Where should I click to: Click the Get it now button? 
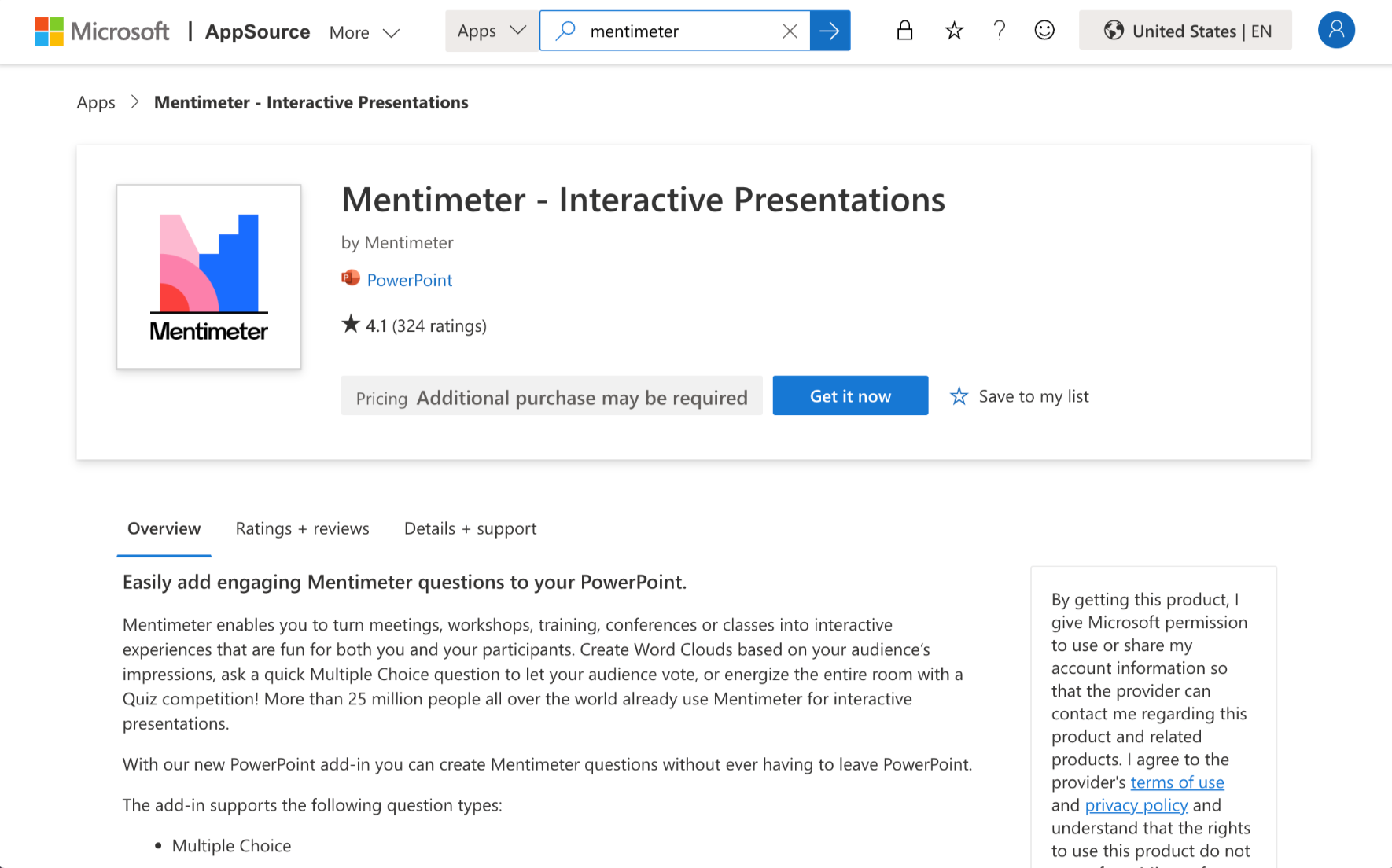point(850,395)
